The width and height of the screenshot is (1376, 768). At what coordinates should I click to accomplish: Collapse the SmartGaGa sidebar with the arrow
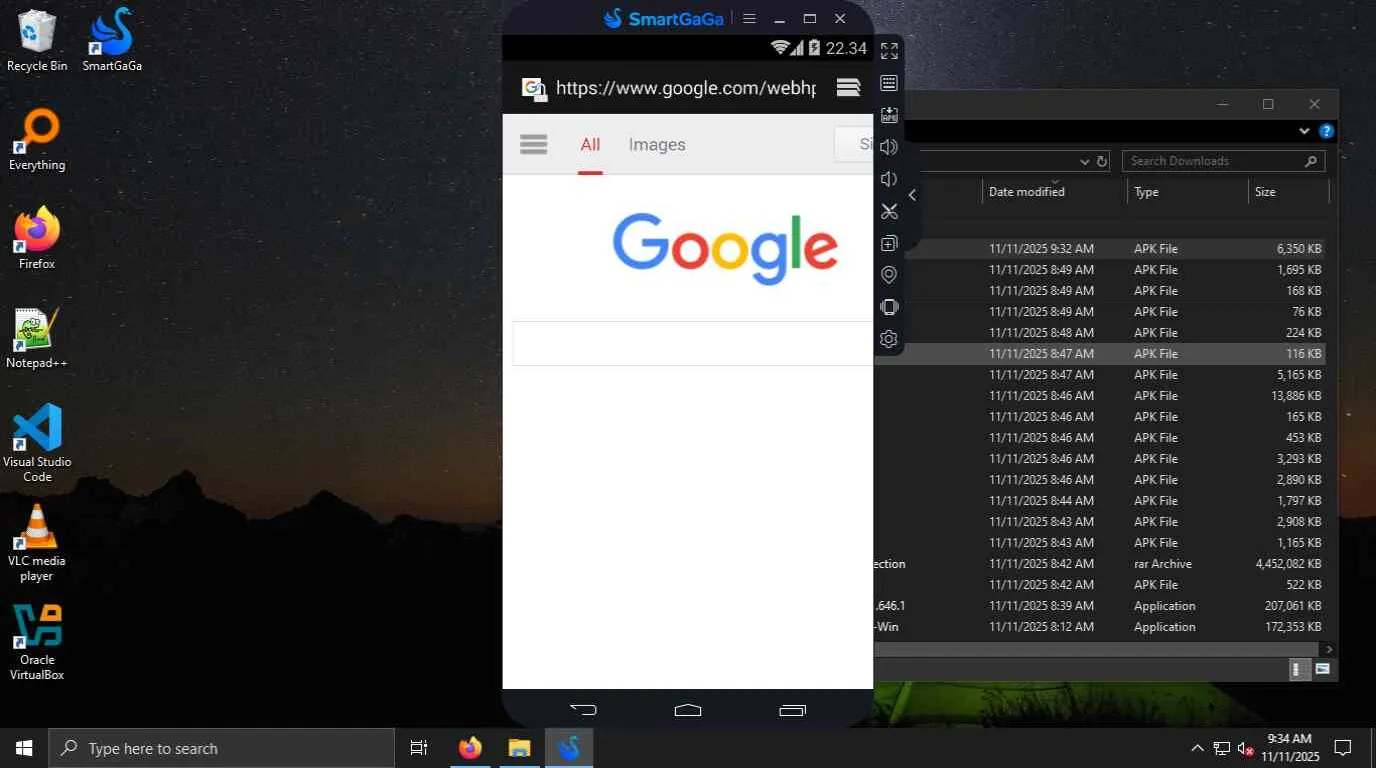[x=912, y=195]
